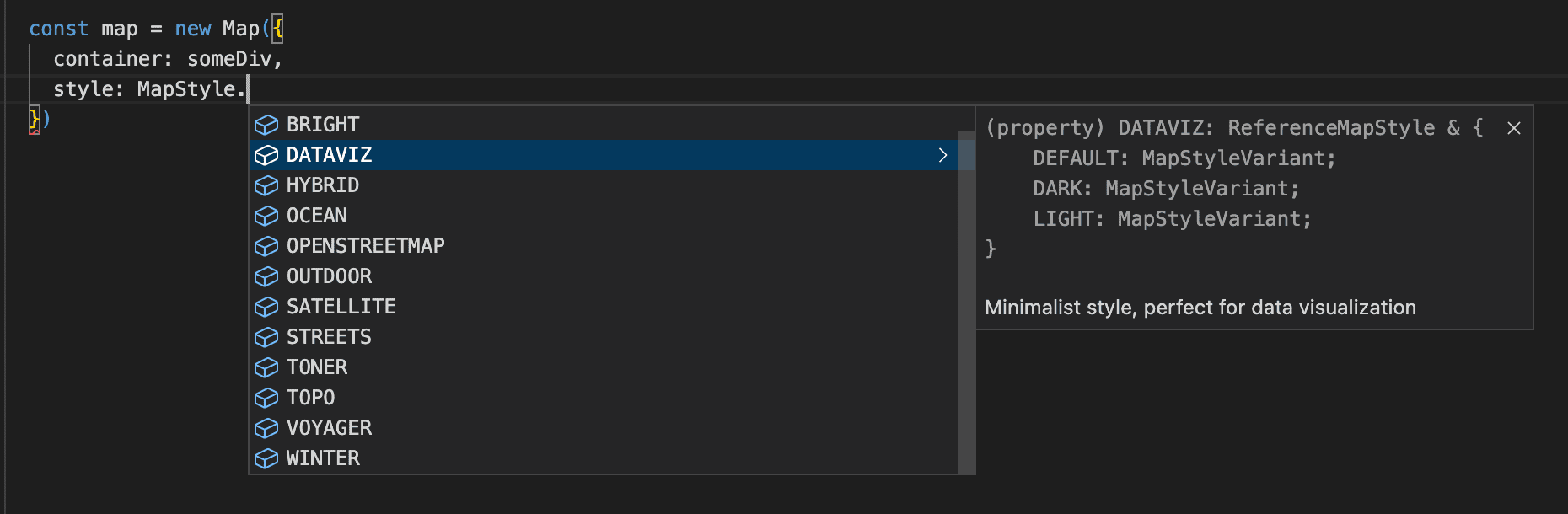
Task: Click the enum icon beside OPENSTREETMAP
Action: pos(266,246)
